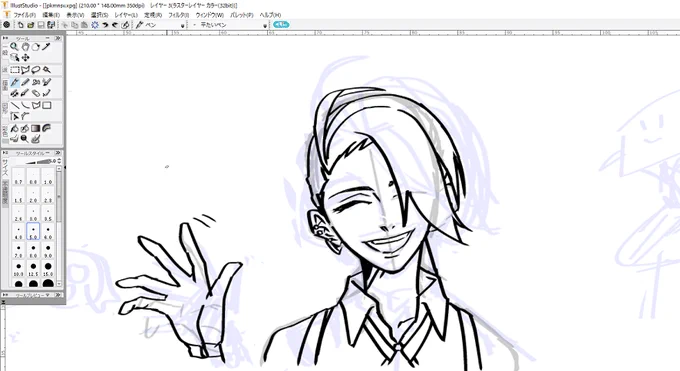Choose brush size 10.0 preset

18,269
